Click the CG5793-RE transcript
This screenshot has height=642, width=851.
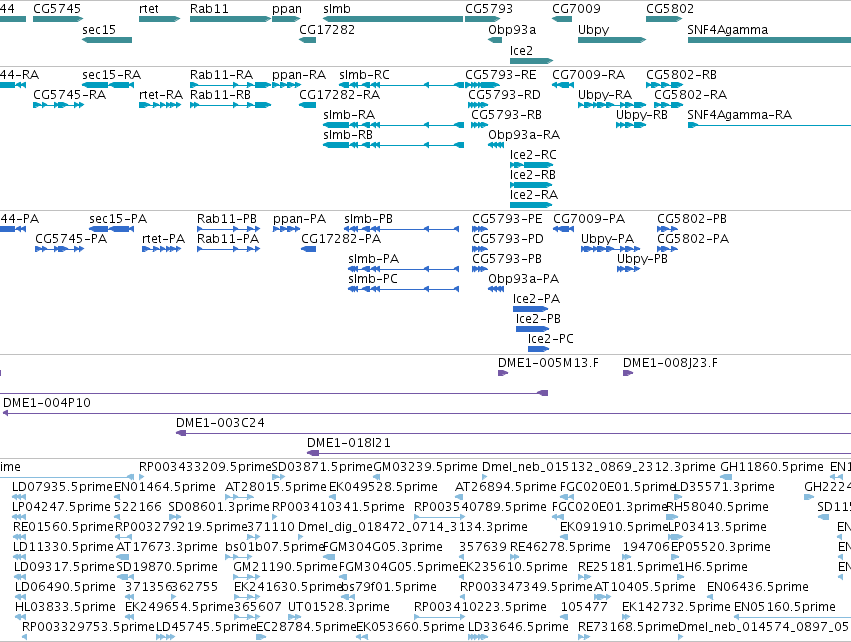(x=482, y=85)
